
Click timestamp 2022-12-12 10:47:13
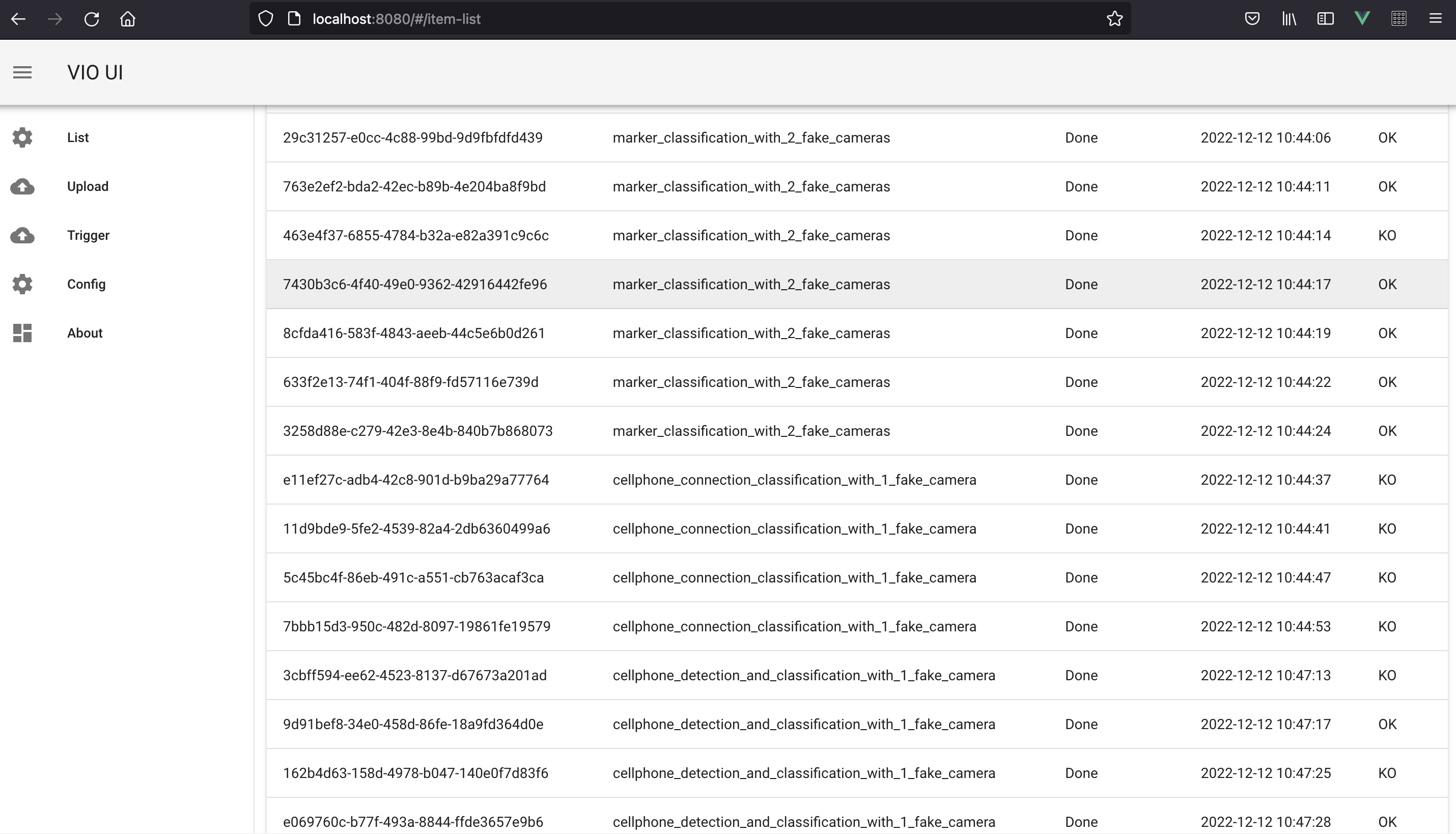pyautogui.click(x=1265, y=675)
